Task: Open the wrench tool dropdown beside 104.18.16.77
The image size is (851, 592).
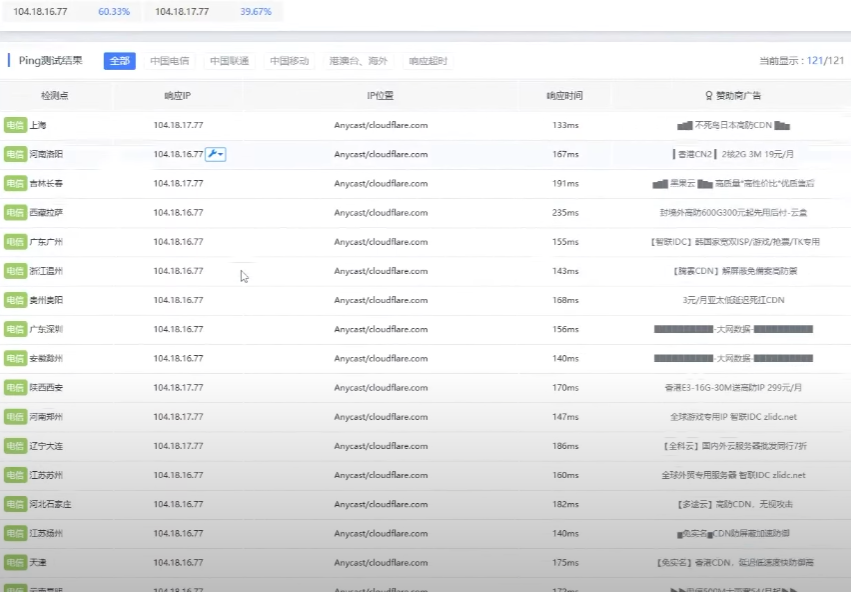Action: [x=216, y=154]
